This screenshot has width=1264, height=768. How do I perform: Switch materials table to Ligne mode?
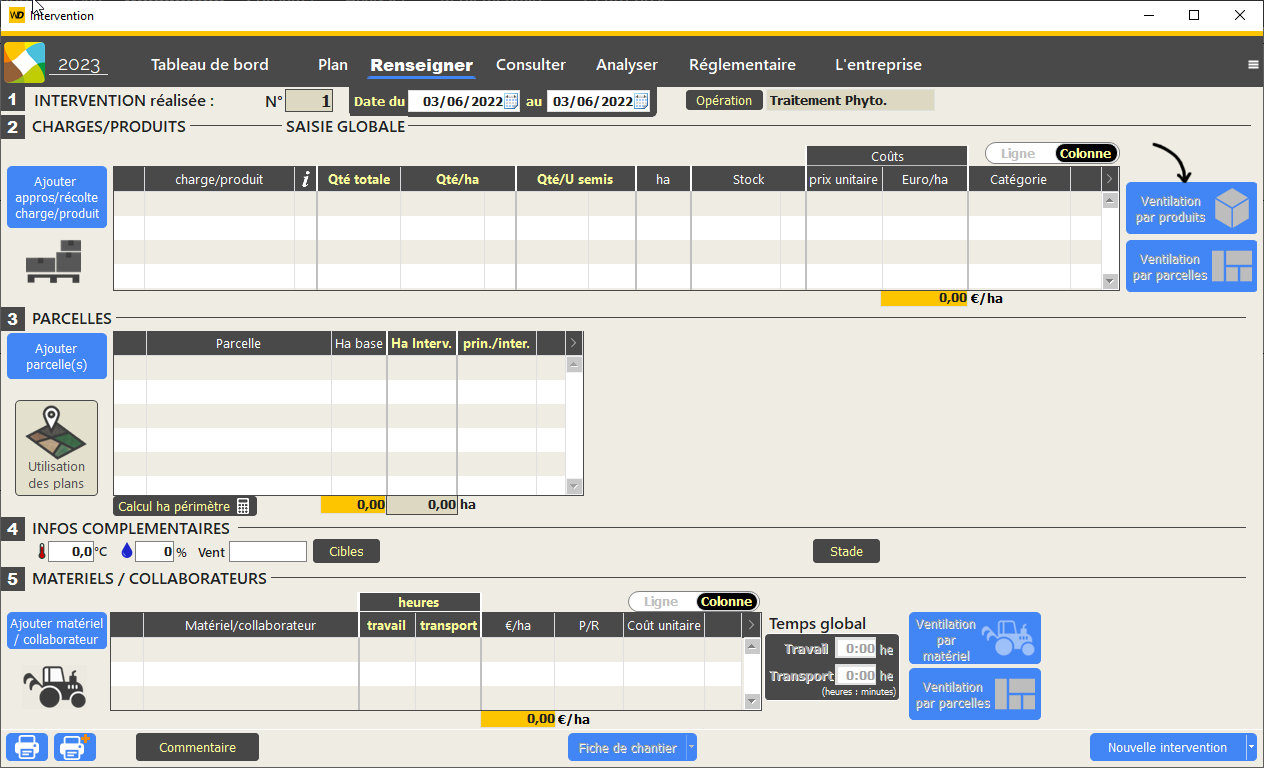tap(661, 602)
